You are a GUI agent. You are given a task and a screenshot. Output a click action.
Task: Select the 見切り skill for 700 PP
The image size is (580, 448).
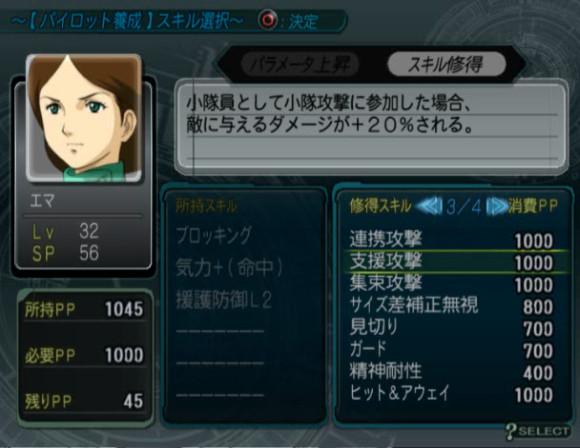(x=452, y=327)
